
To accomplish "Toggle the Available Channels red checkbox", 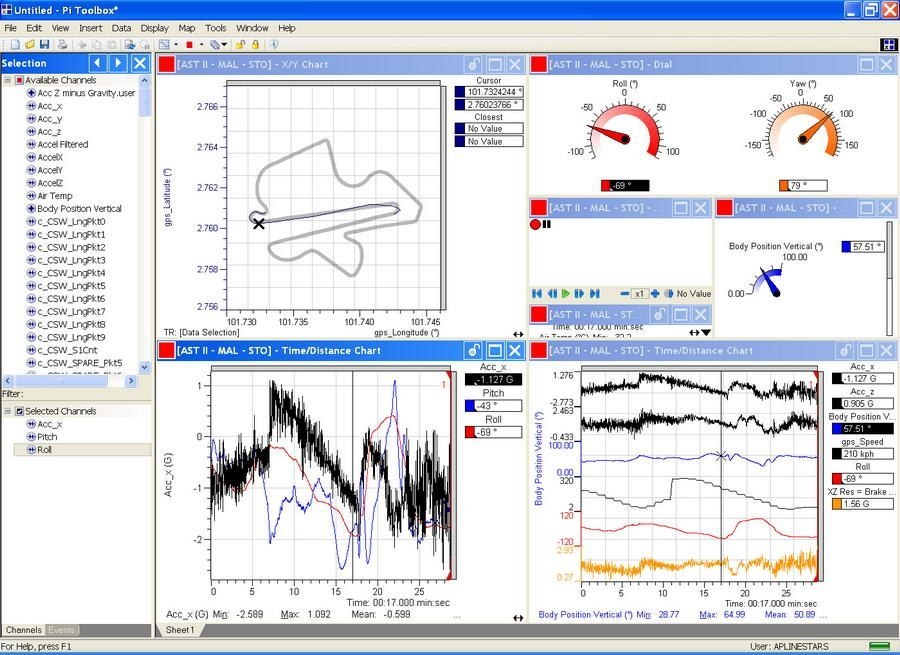I will click(x=20, y=80).
